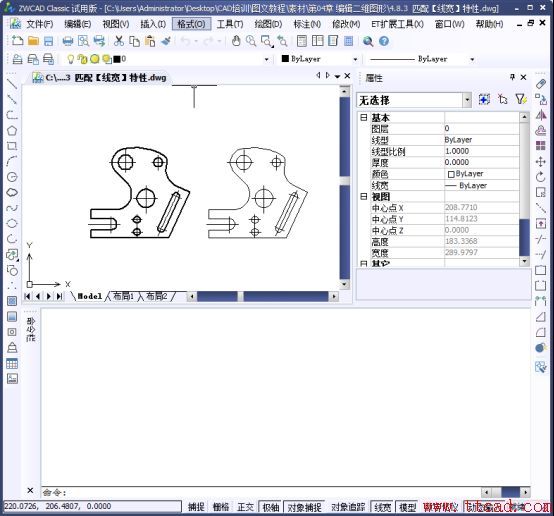The width and height of the screenshot is (554, 516).
Task: Toggle 线宽 lineweight display
Action: [382, 507]
